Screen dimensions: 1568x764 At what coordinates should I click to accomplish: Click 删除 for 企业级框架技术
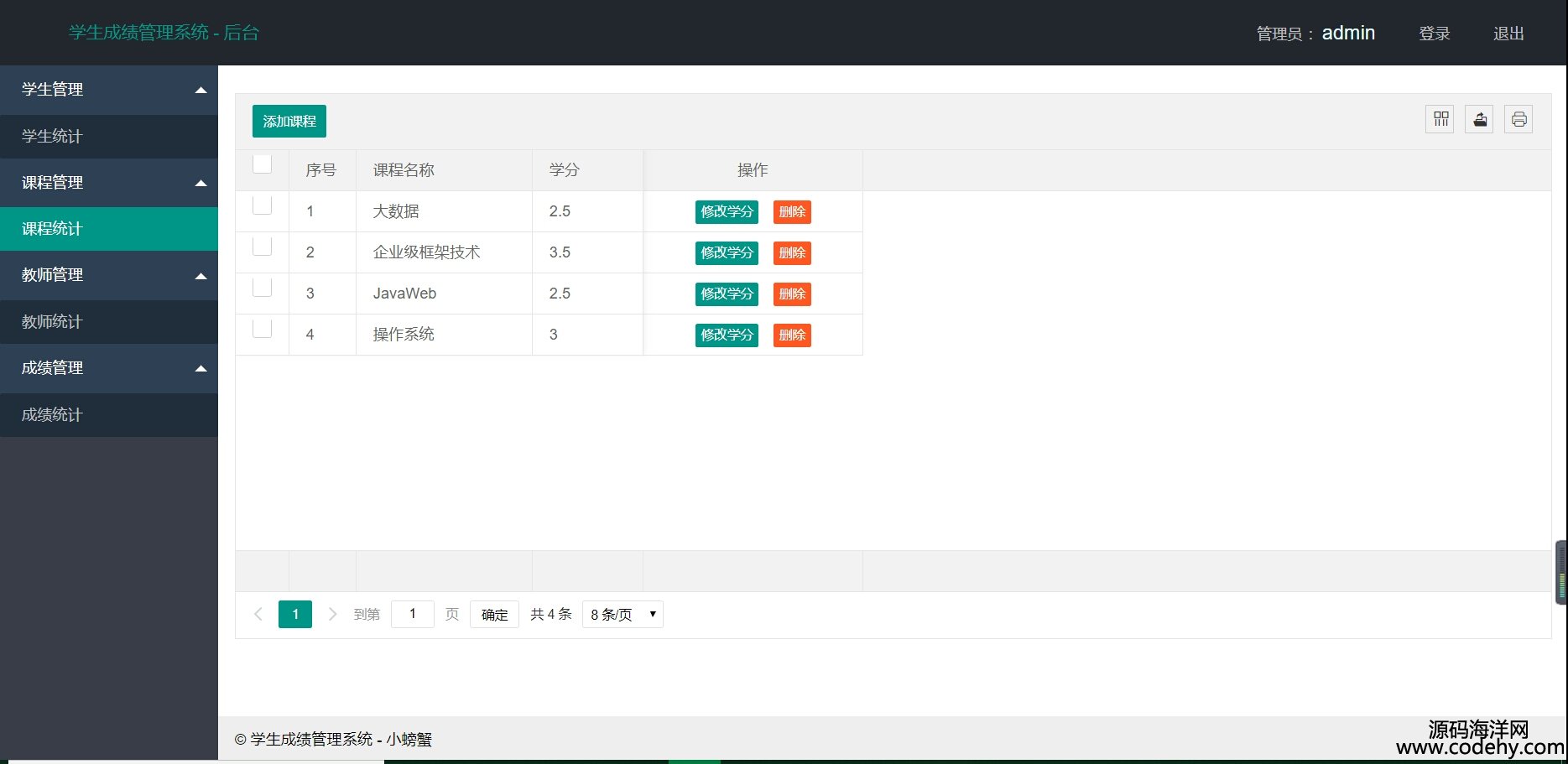click(x=792, y=252)
